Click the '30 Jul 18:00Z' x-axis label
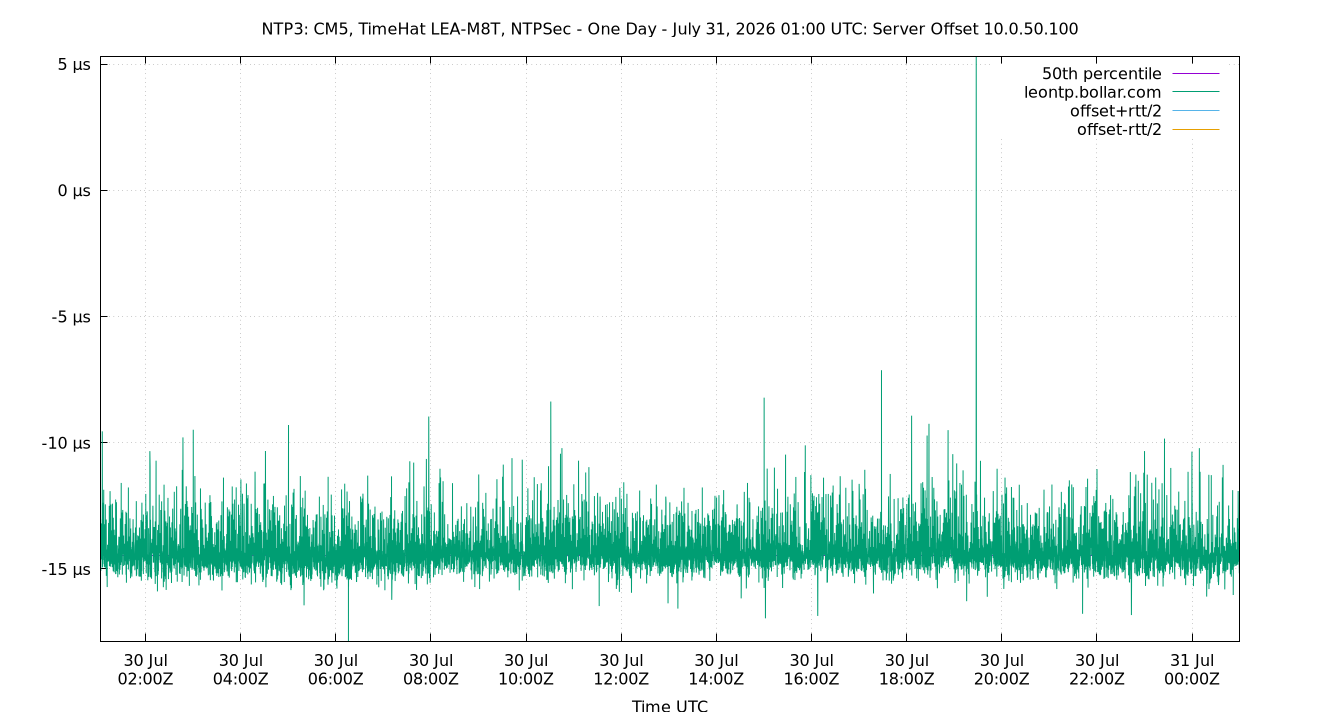The image size is (1340, 720). tap(906, 670)
